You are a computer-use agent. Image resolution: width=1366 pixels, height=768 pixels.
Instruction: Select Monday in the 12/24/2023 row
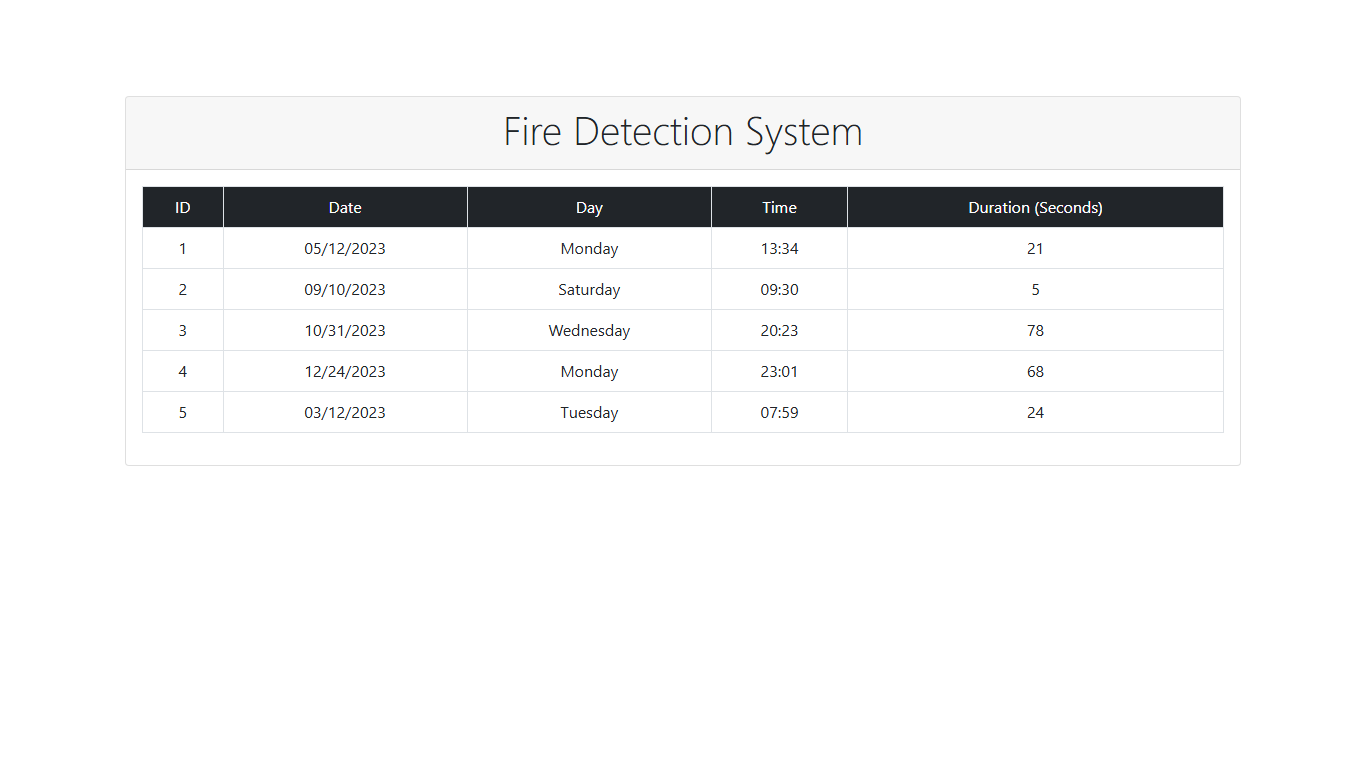tap(589, 371)
